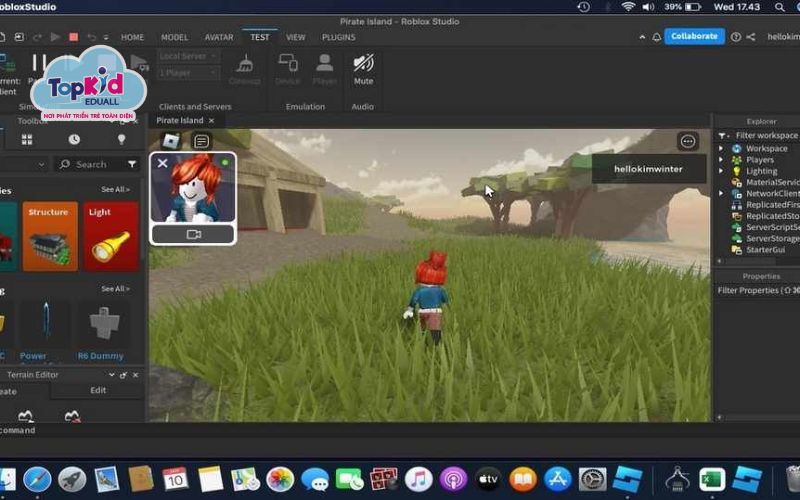Click the Filter workspace input field
This screenshot has width=800, height=500.
pyautogui.click(x=767, y=136)
